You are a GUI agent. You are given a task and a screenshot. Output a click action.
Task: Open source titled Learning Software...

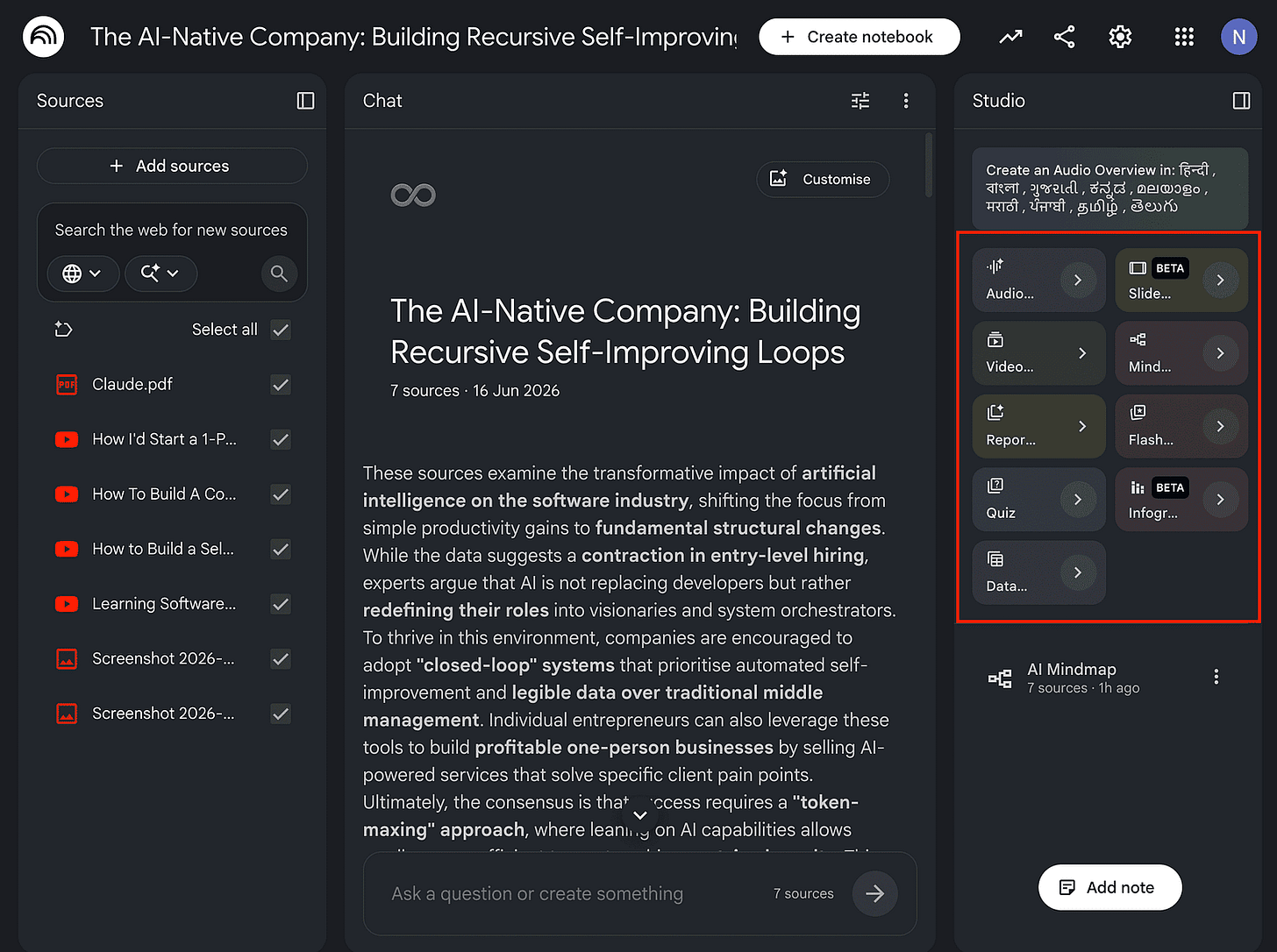click(164, 604)
